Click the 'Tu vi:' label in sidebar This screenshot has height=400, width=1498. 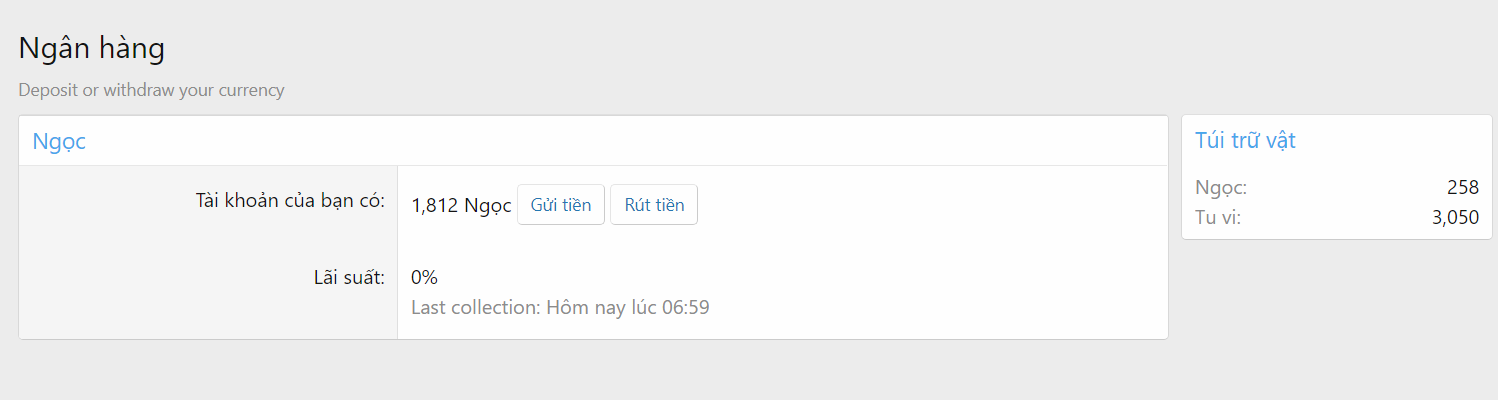(1218, 217)
